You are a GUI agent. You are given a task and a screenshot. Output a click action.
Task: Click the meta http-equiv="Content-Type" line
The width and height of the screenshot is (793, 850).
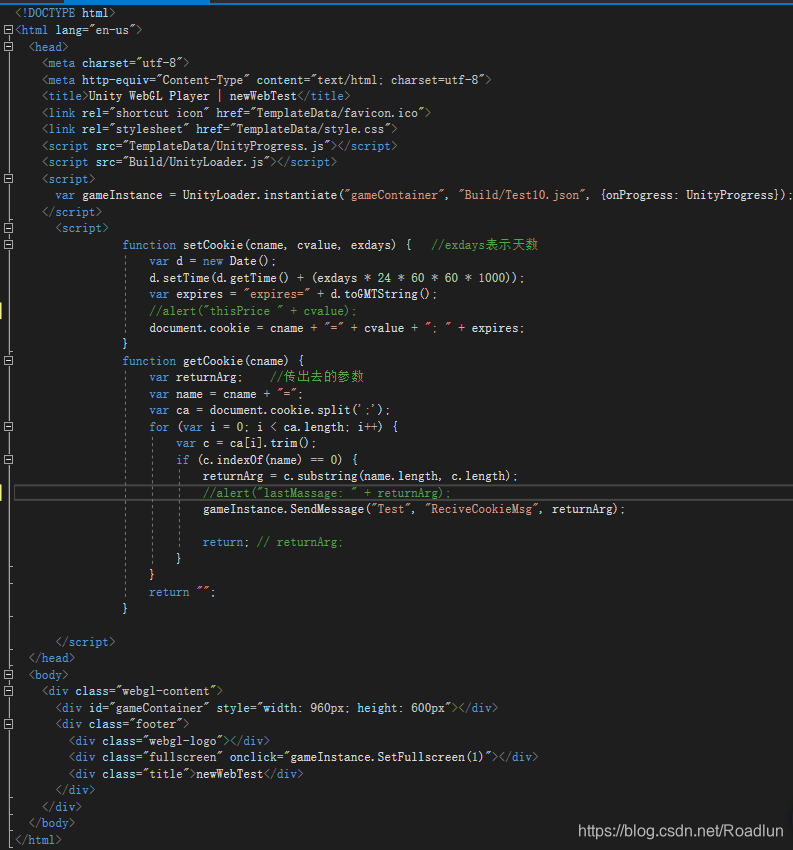point(267,80)
